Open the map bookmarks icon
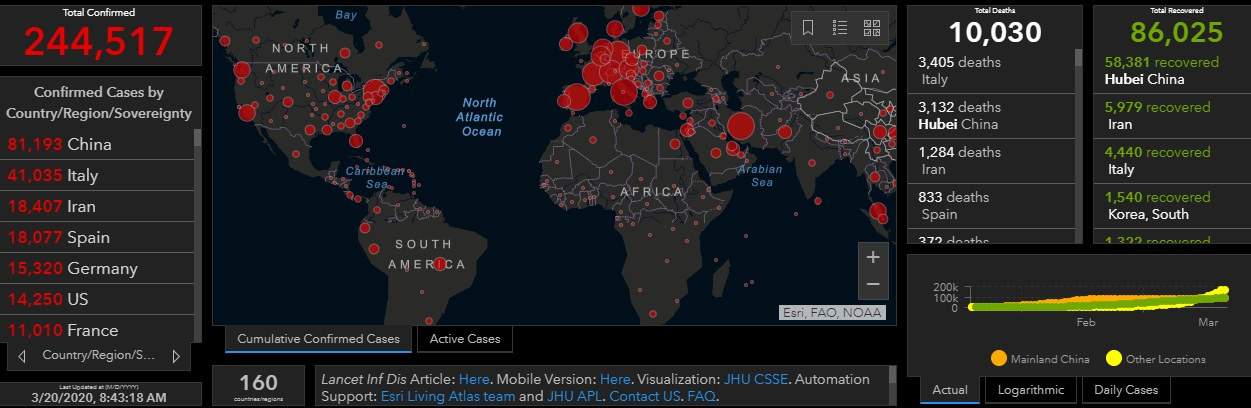The width and height of the screenshot is (1251, 408). pyautogui.click(x=808, y=27)
